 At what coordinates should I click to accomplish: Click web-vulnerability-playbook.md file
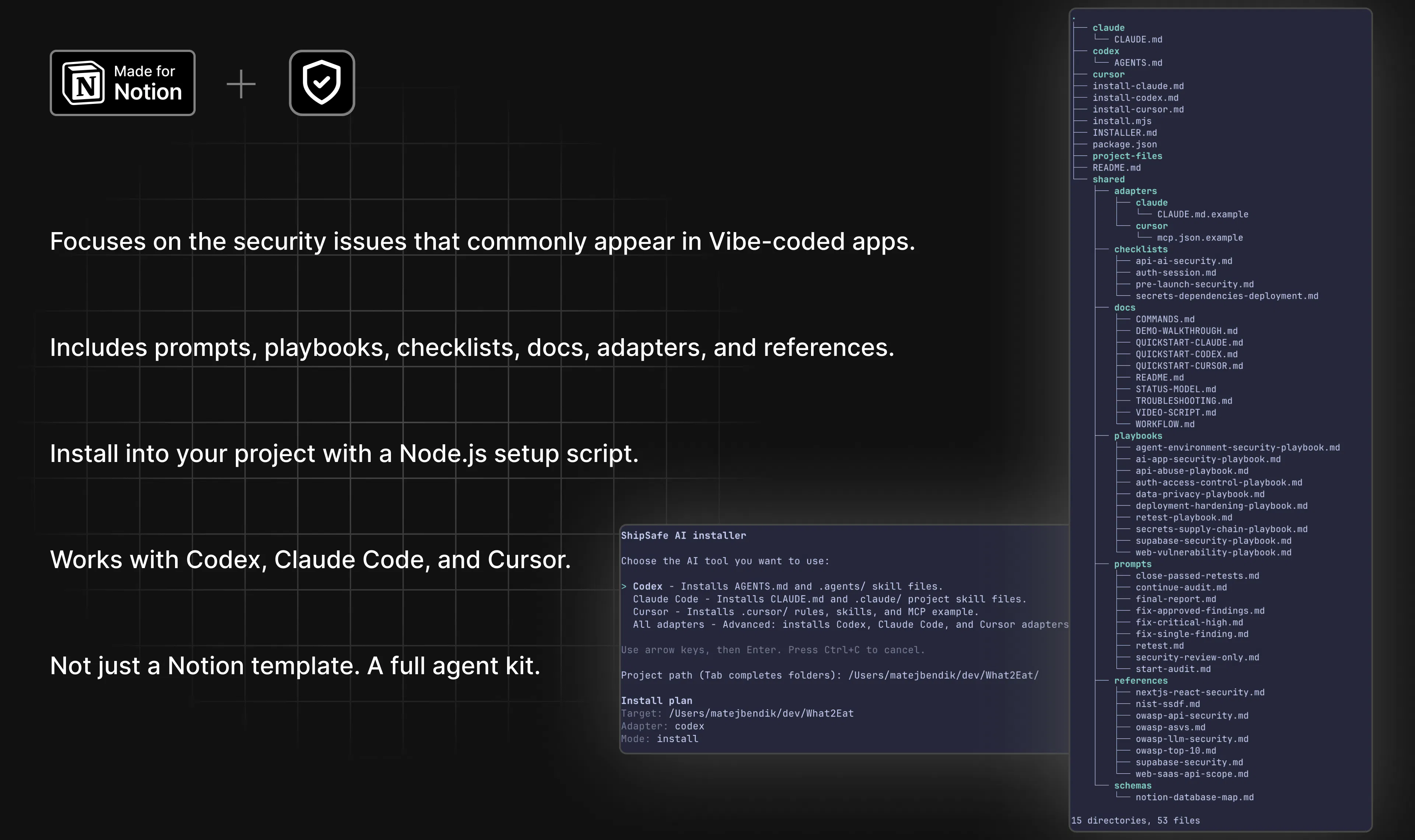pyautogui.click(x=1213, y=553)
